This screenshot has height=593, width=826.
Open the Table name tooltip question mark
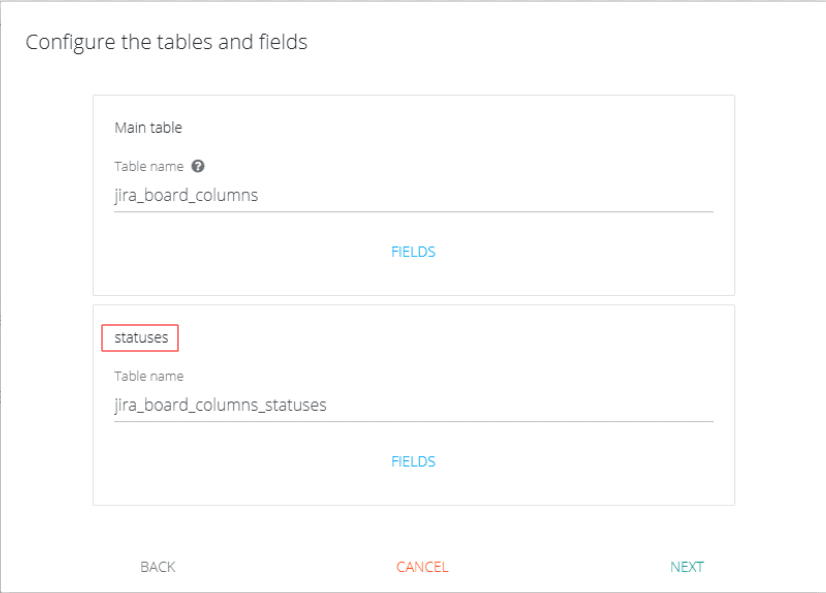197,166
